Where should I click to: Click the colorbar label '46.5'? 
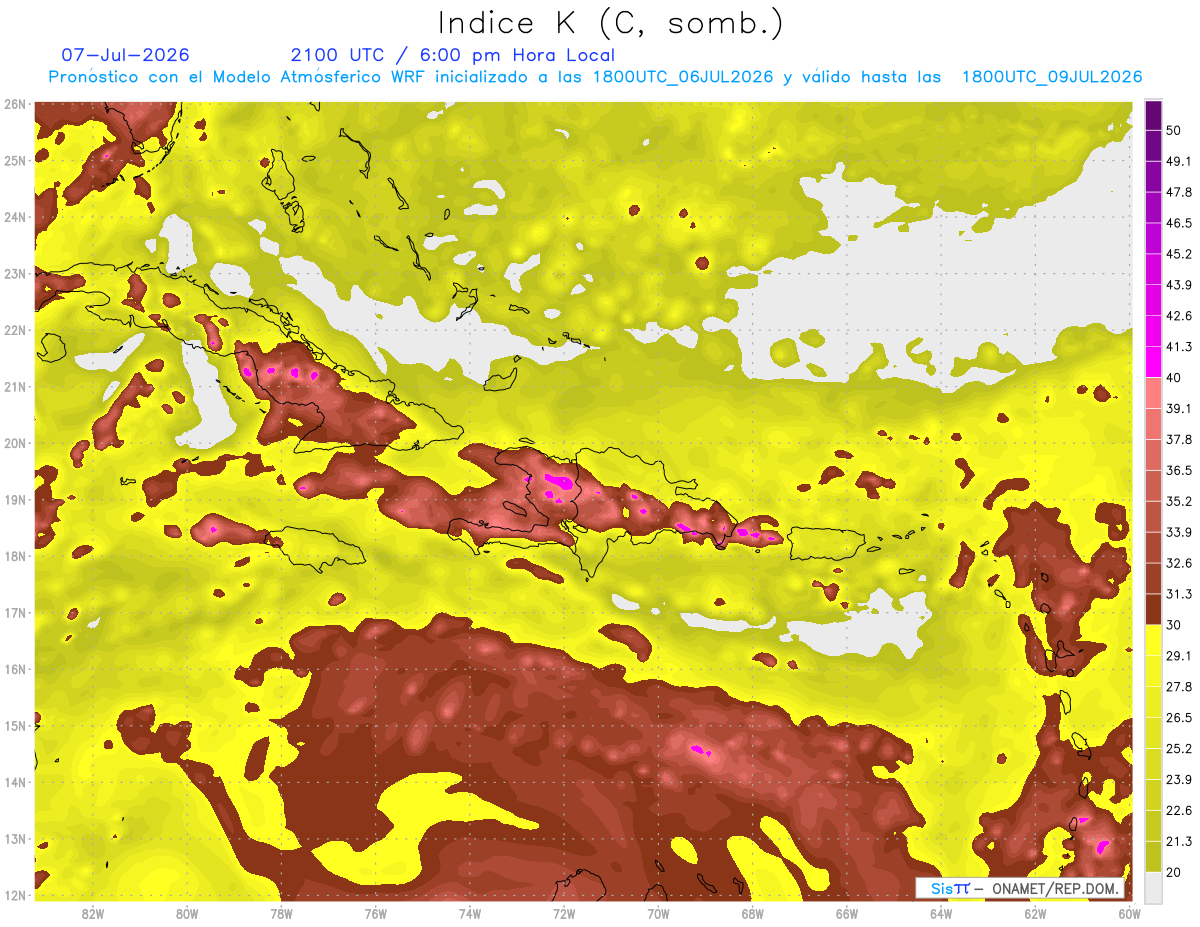coord(1179,223)
